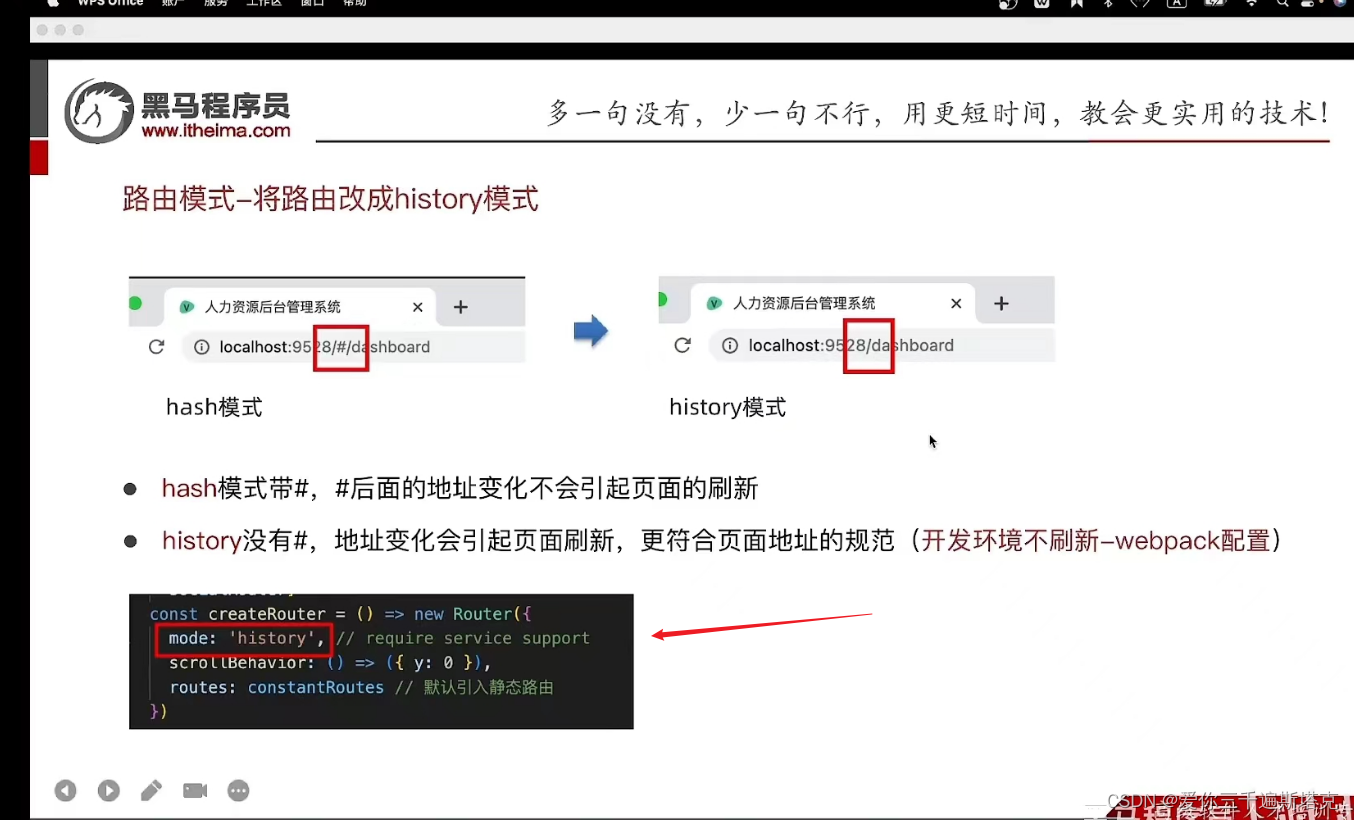Advance to the next slide

coord(108,790)
